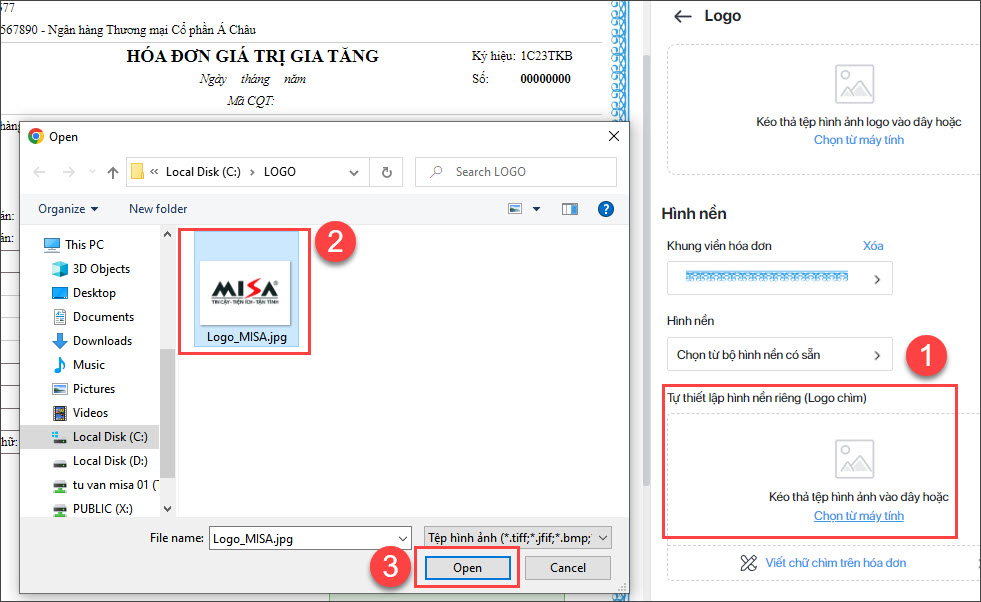The image size is (981, 602).
Task: Open the tu van misa 01 network drive
Action: pos(105,485)
